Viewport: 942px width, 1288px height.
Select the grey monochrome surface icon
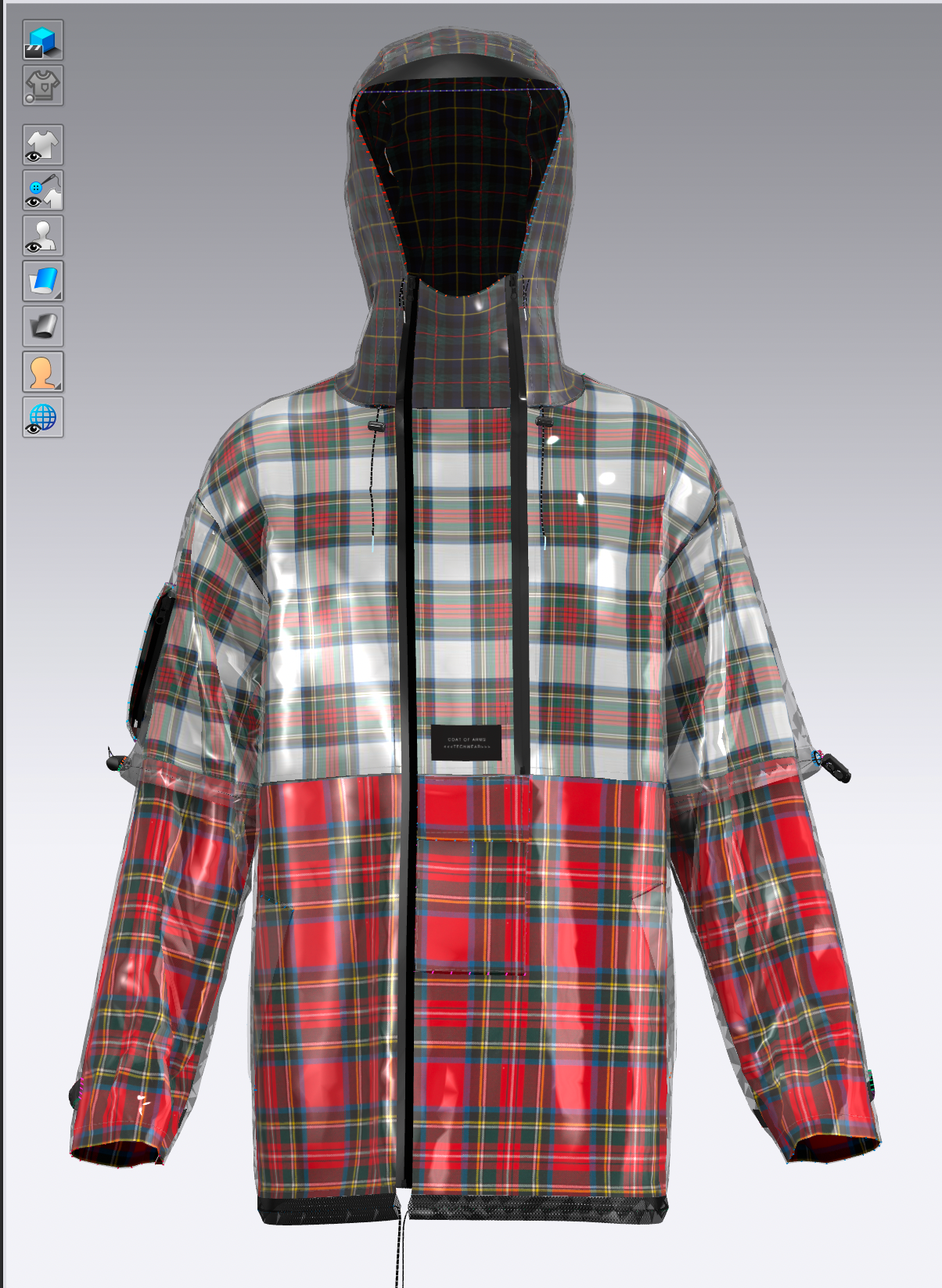43,326
